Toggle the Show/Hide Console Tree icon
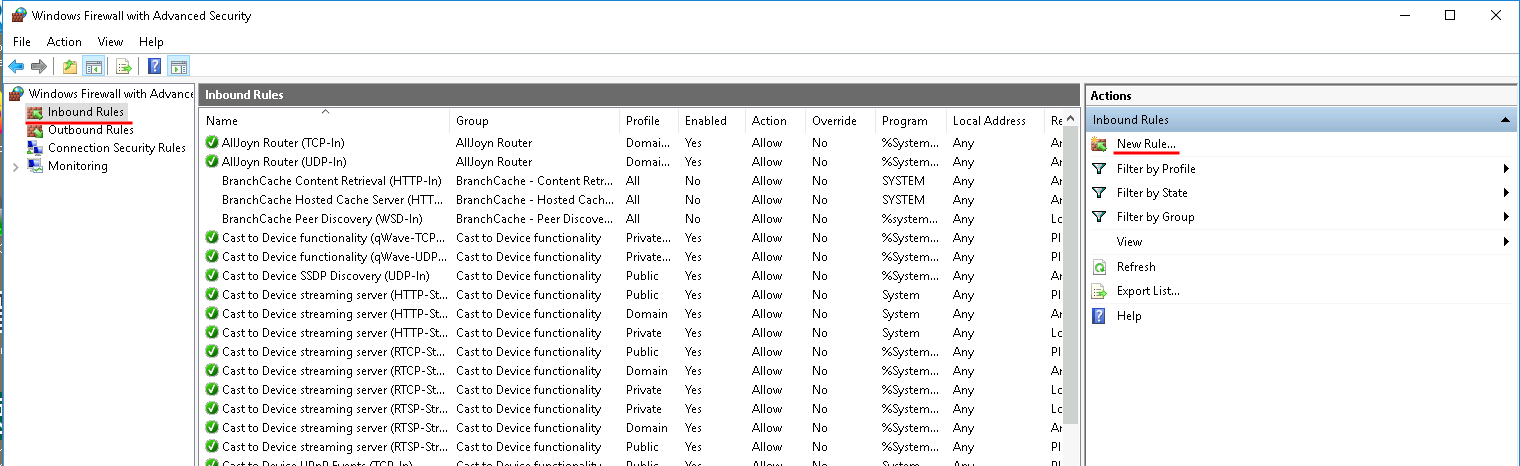Screen dimensions: 1520x466 pyautogui.click(x=93, y=67)
